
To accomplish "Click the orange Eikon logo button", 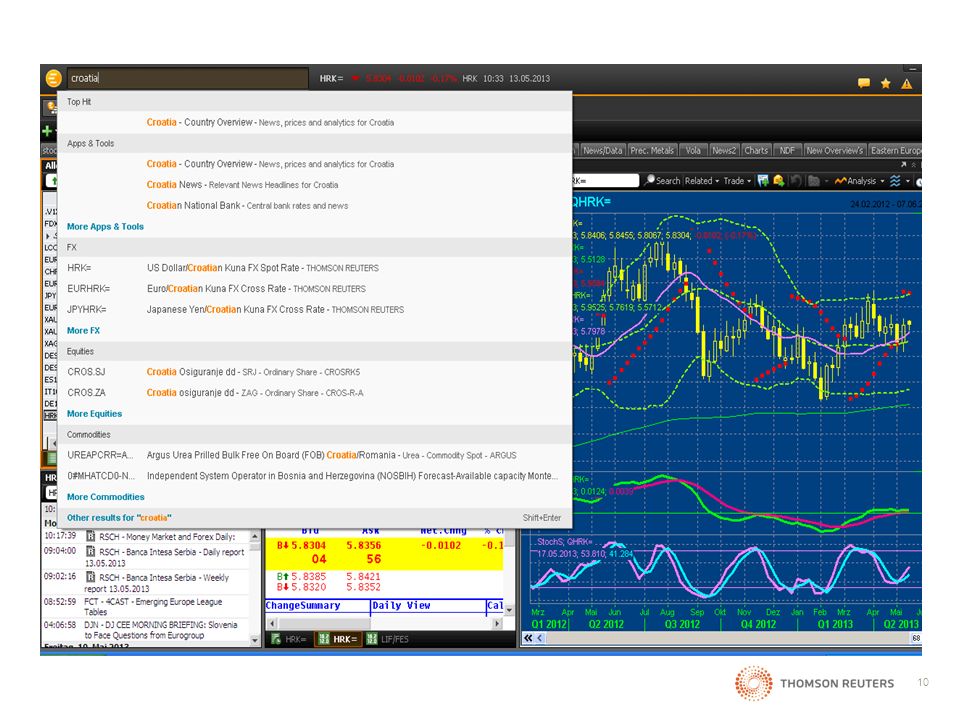I will [53, 78].
